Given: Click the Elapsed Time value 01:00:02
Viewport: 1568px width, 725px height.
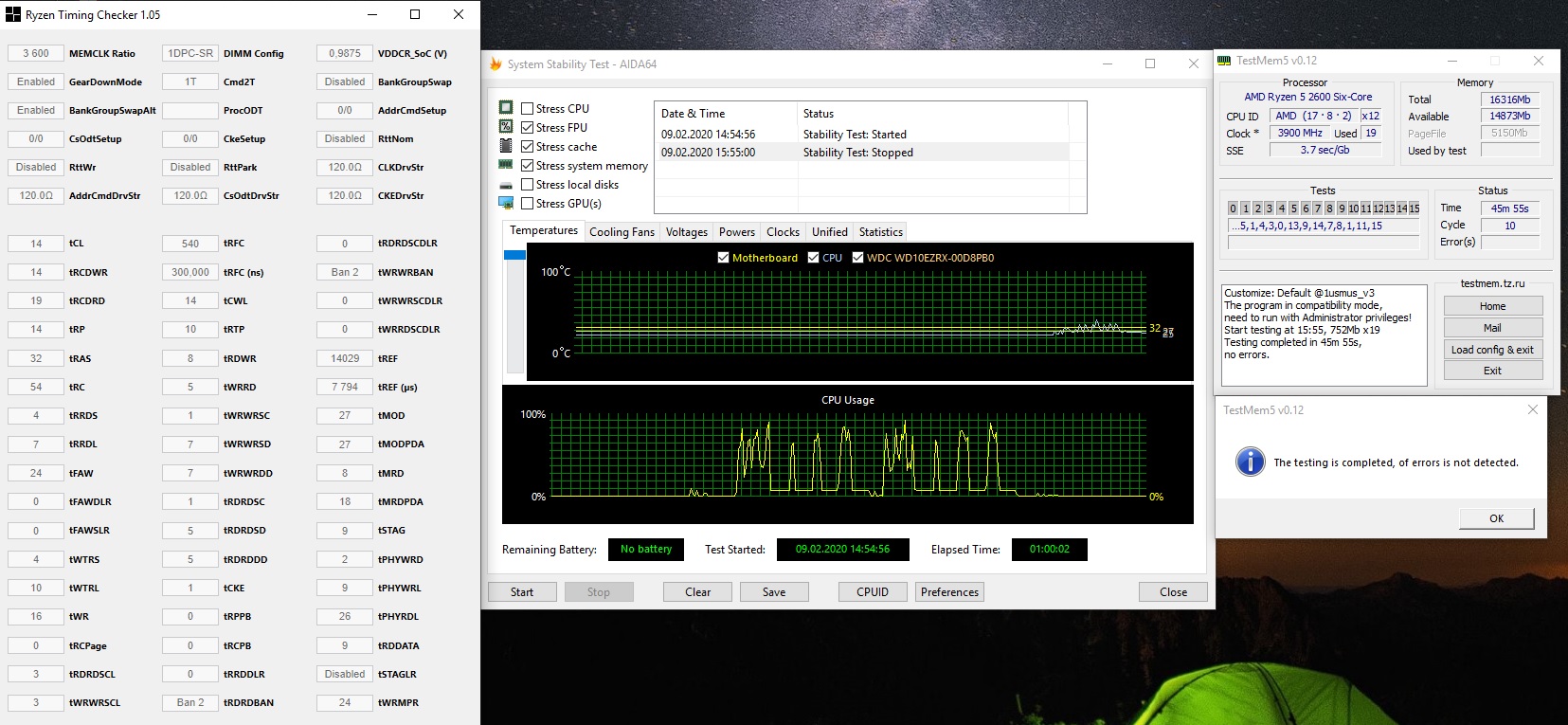Looking at the screenshot, I should [1050, 549].
